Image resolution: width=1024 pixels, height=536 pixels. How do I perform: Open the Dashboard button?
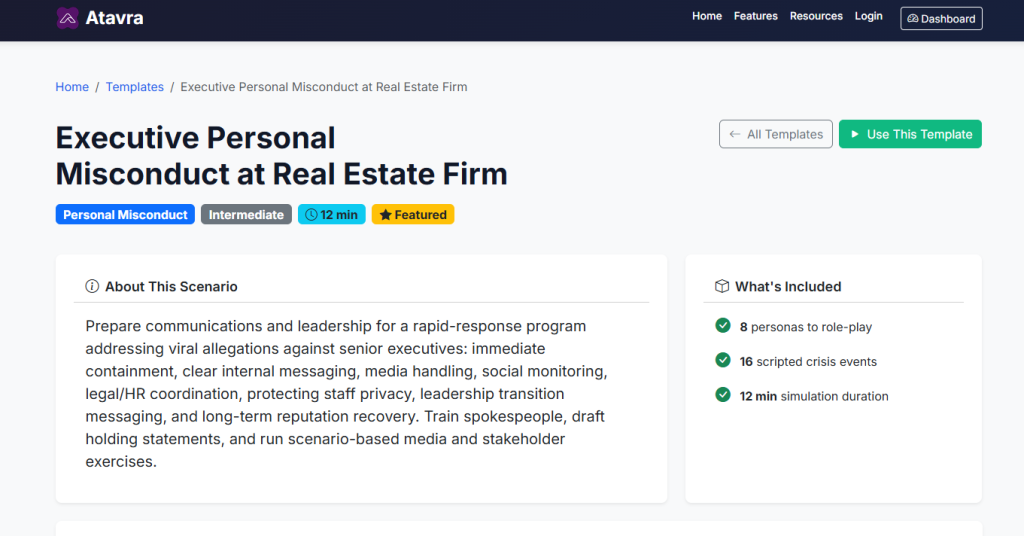941,19
